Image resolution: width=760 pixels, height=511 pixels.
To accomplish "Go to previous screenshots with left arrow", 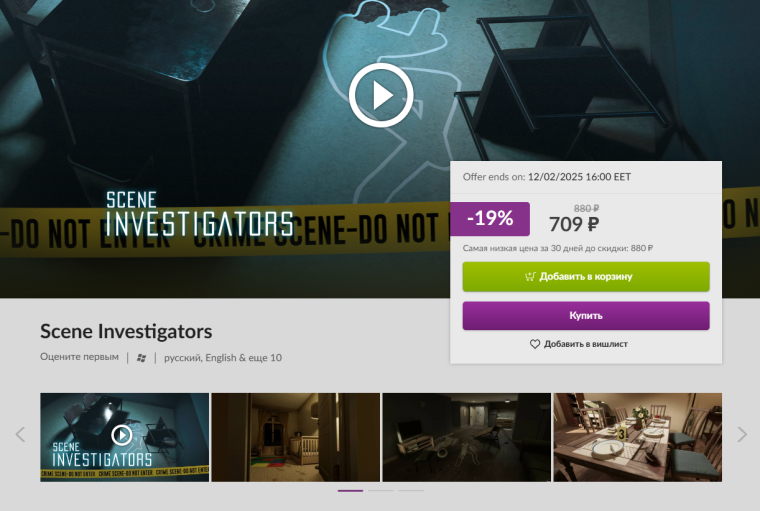I will pyautogui.click(x=20, y=434).
